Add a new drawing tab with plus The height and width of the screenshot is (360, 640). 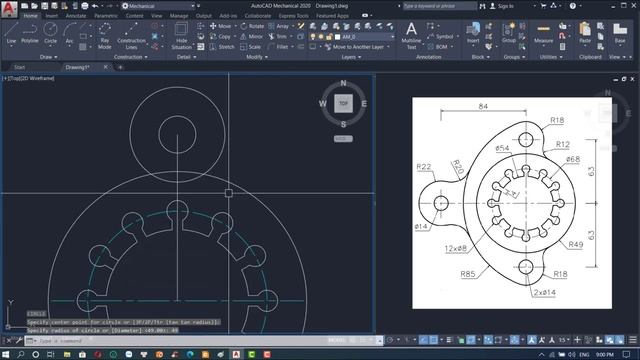click(120, 67)
